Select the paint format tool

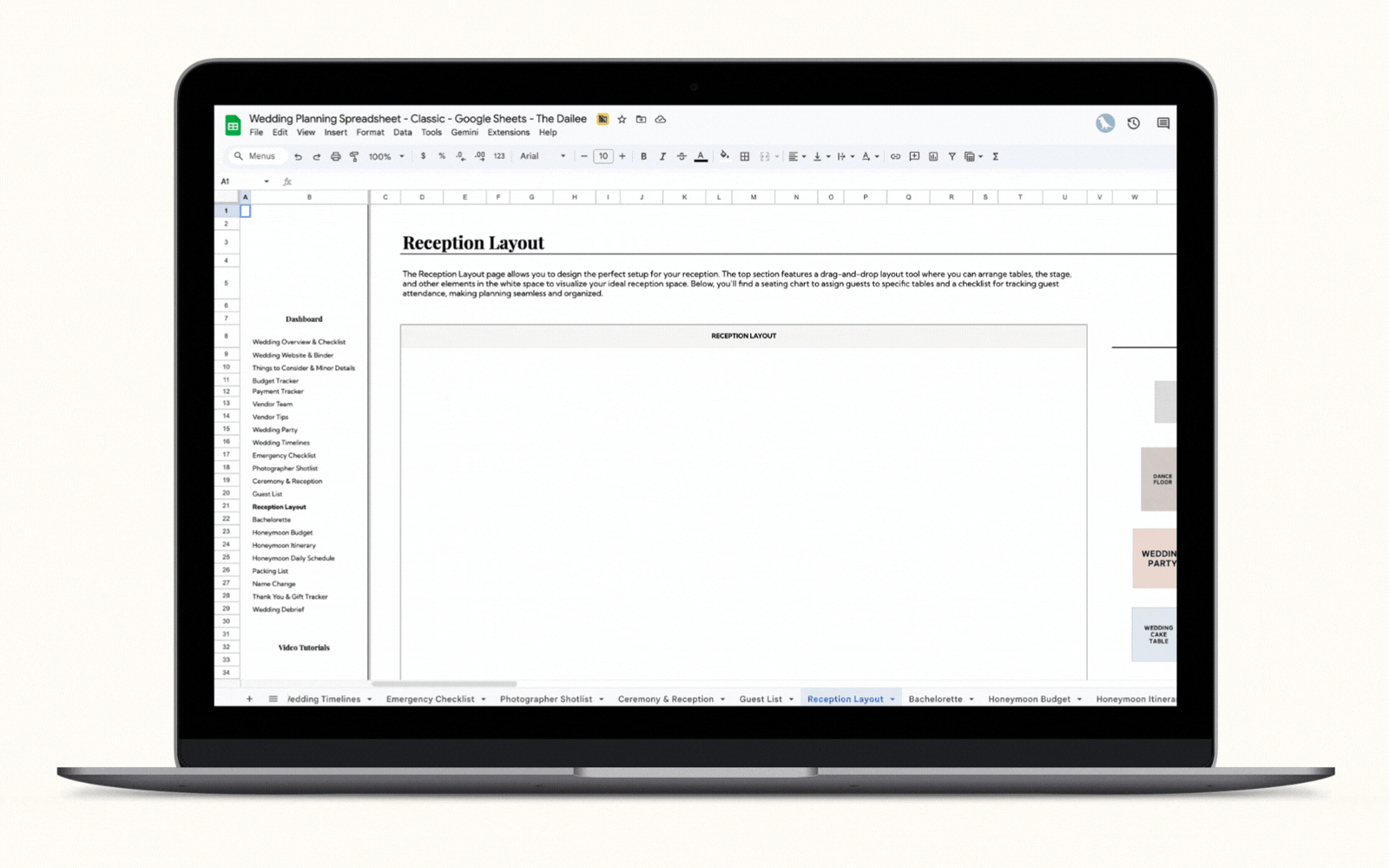point(354,157)
